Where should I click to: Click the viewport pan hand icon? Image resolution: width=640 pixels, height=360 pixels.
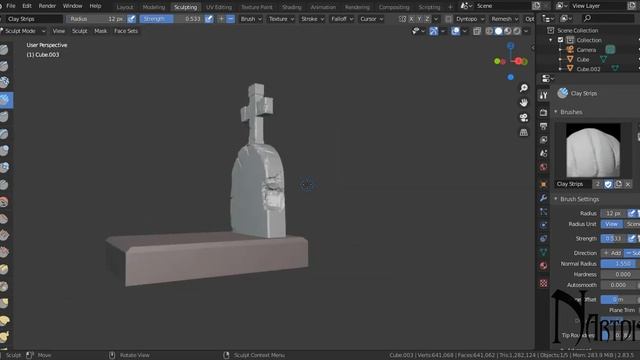[524, 103]
